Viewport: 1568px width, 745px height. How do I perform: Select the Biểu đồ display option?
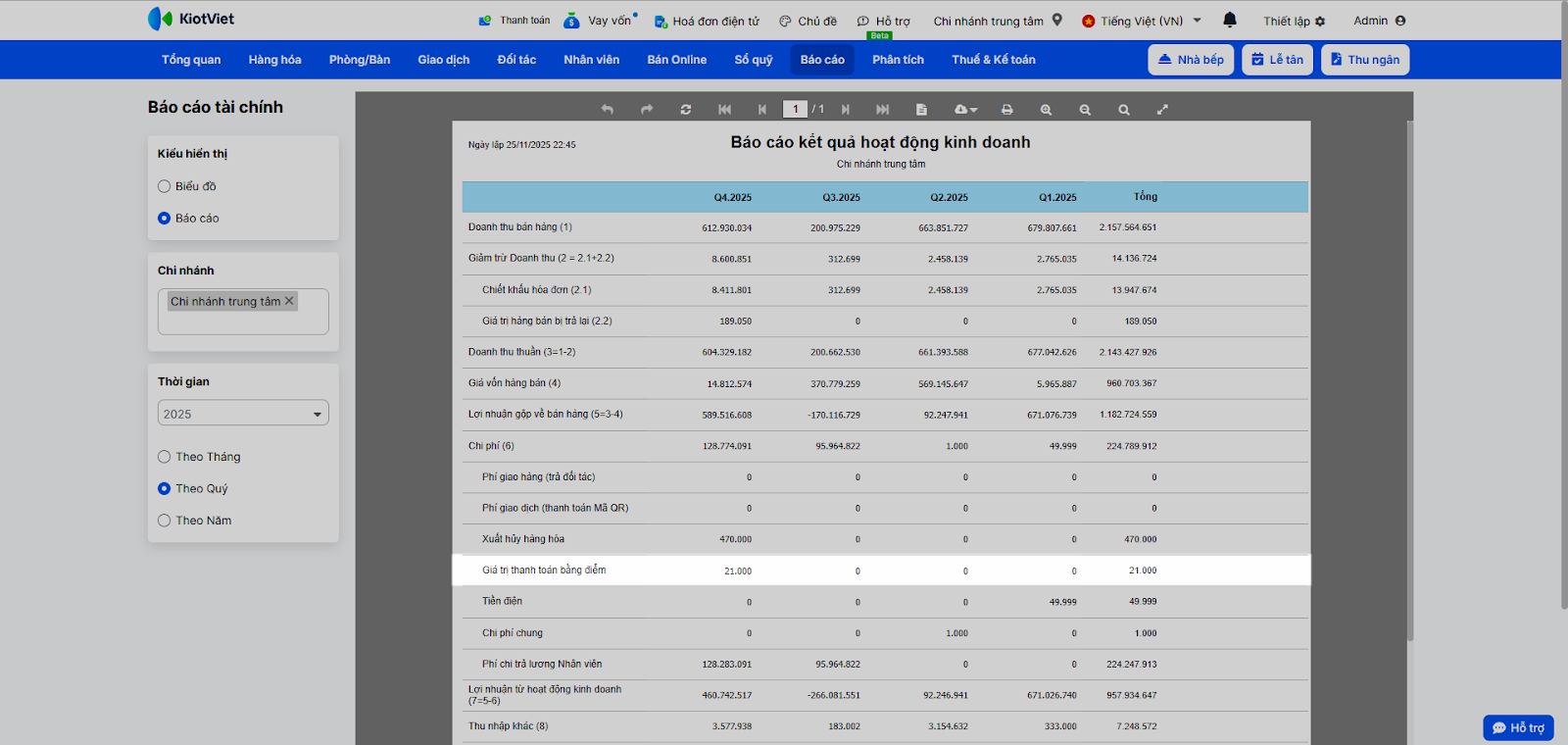pos(165,186)
